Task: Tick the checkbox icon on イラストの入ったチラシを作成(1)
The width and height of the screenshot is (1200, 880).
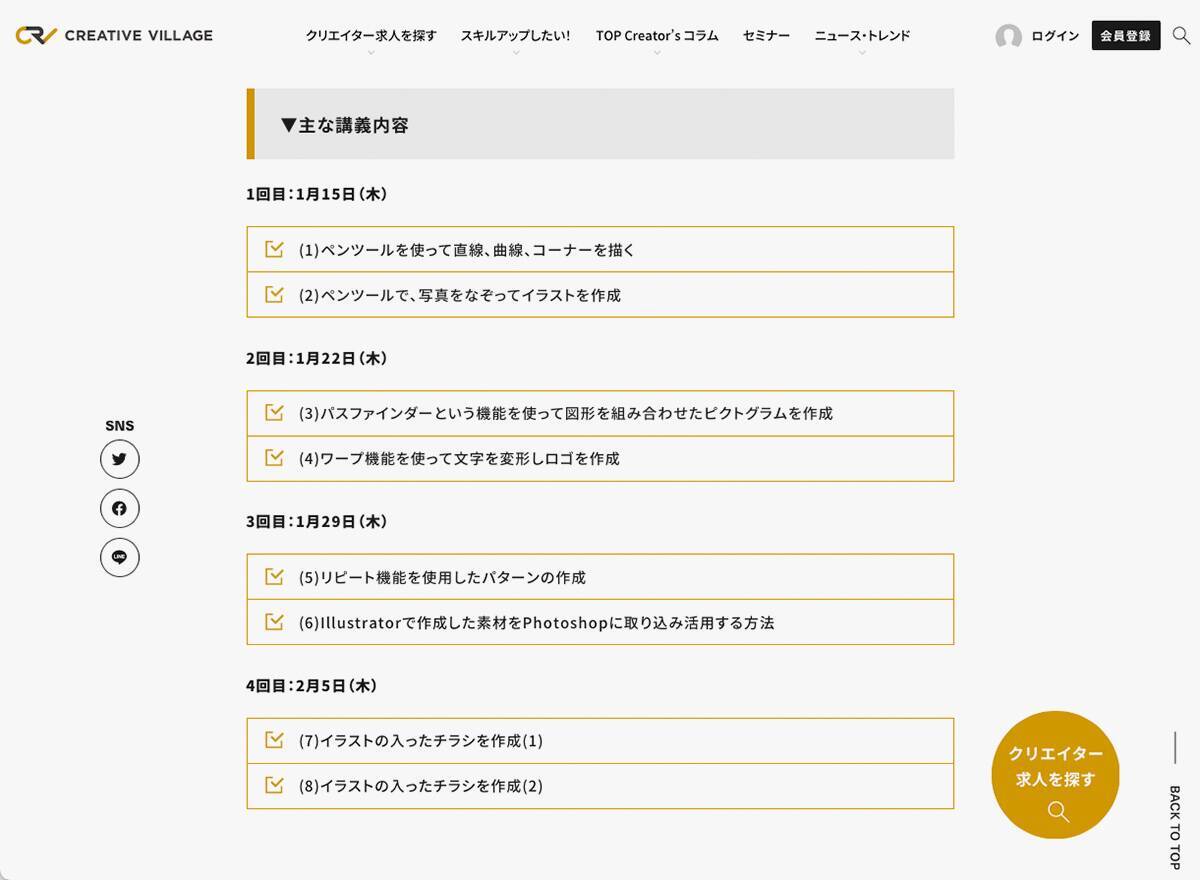Action: (x=274, y=740)
